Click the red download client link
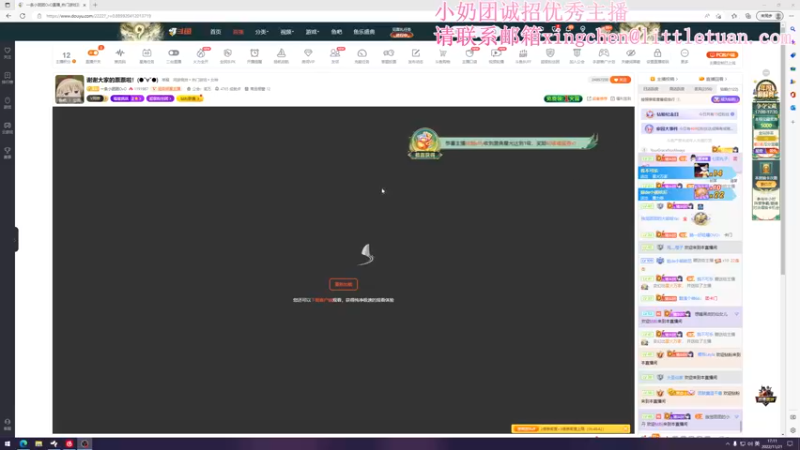 click(322, 300)
